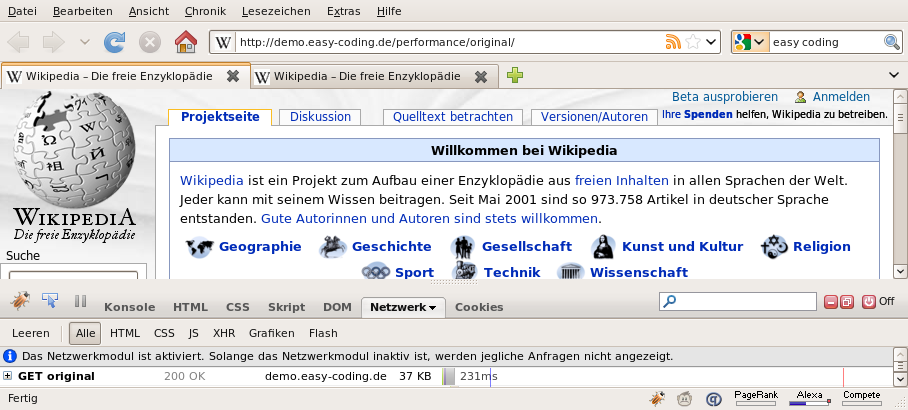This screenshot has width=908, height=410.
Task: Switch to the Firebug Konsole tab
Action: [x=130, y=307]
